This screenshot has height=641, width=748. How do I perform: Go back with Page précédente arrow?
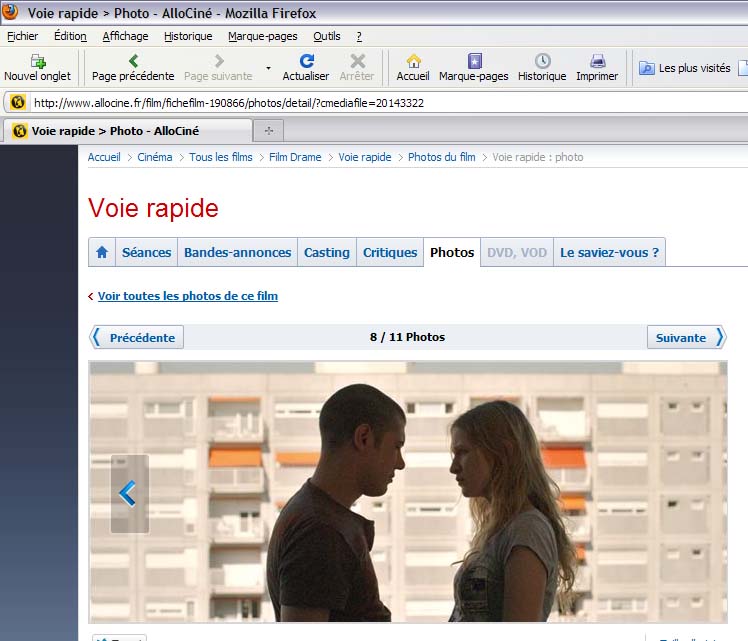tap(133, 68)
